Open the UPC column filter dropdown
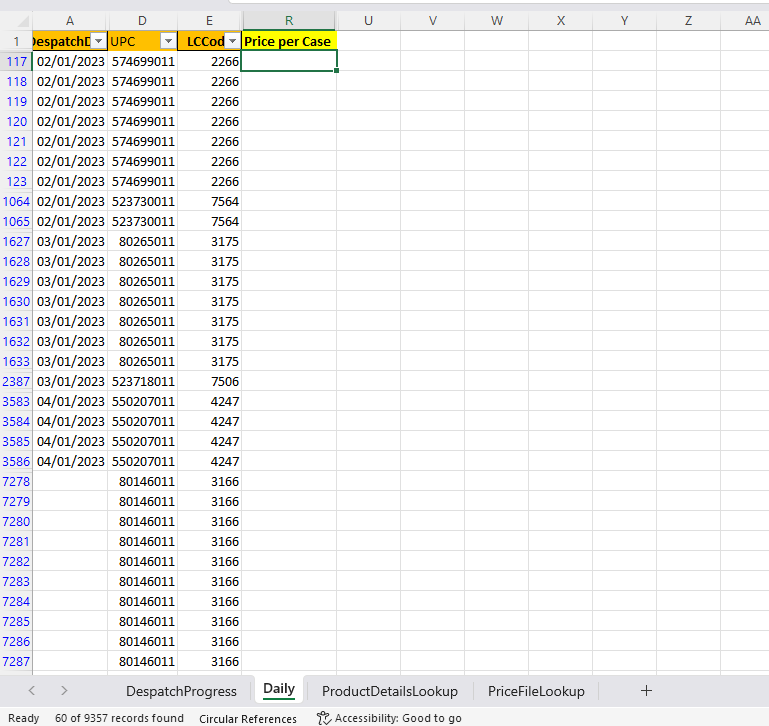Viewport: 769px width, 726px height. (168, 41)
